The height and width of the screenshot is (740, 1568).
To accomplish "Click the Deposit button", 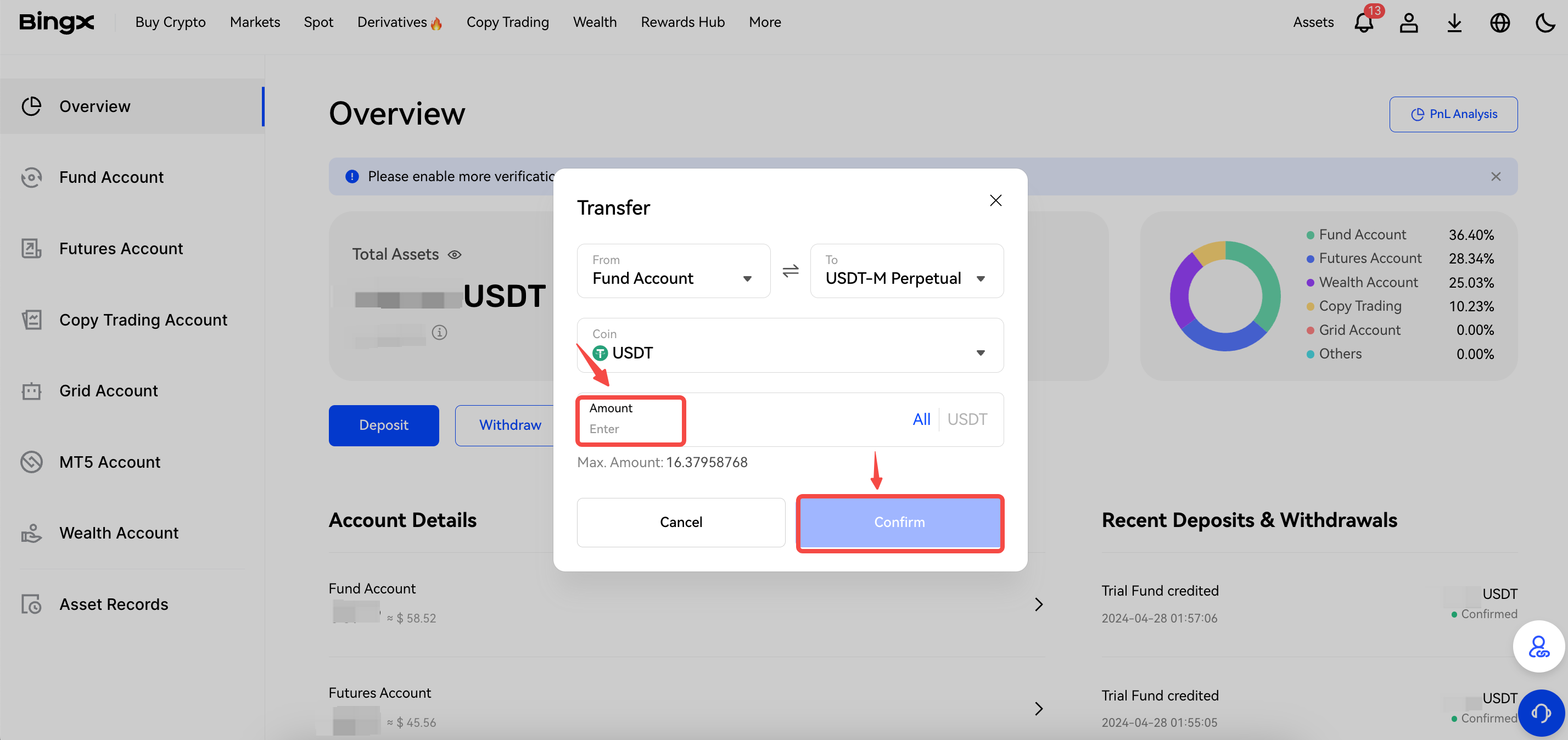I will [x=383, y=425].
